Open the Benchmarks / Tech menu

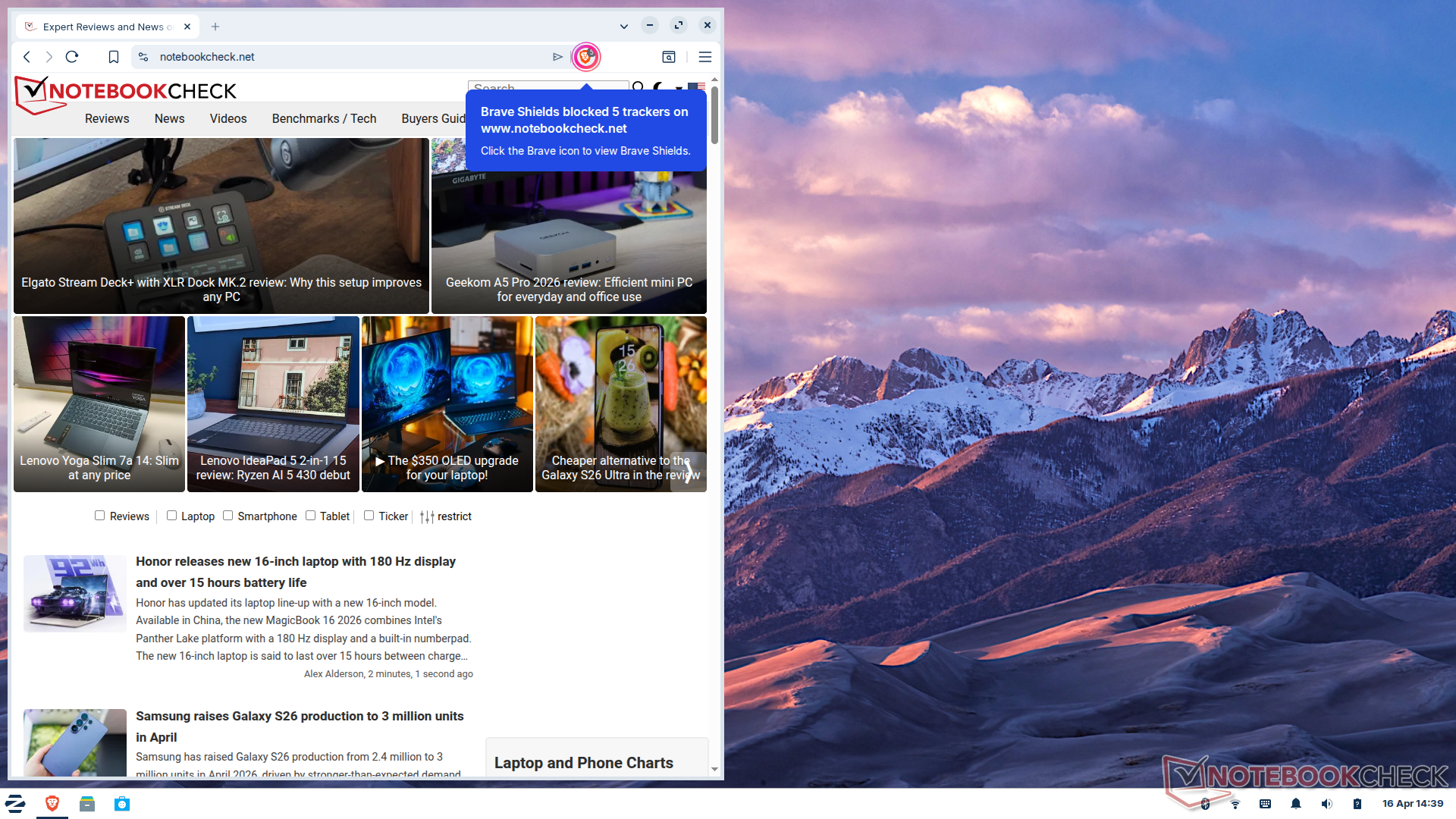coord(324,118)
